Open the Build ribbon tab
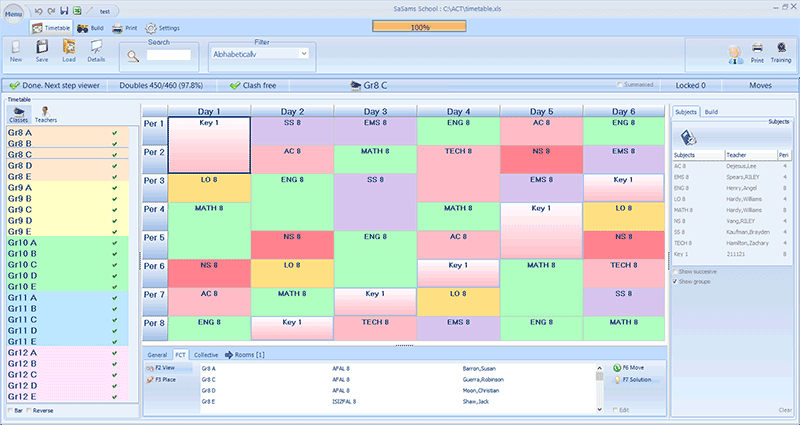This screenshot has width=800, height=425. 90,28
